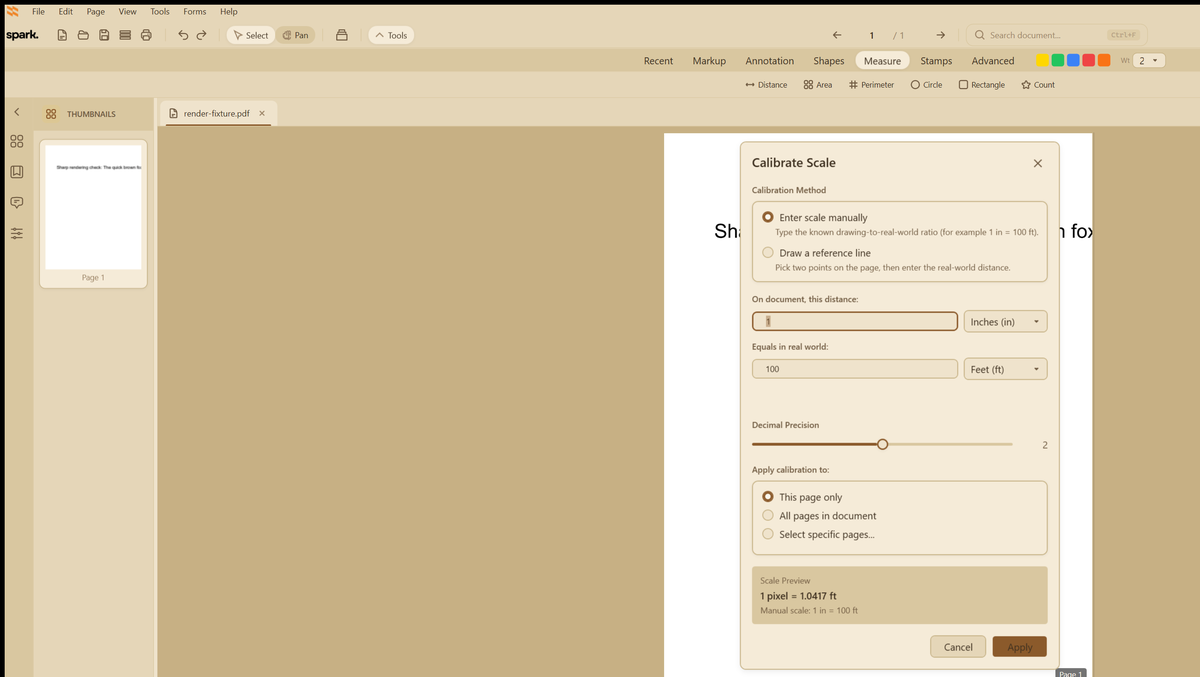The image size is (1200, 677).
Task: Open a file via folder icon
Action: click(83, 35)
